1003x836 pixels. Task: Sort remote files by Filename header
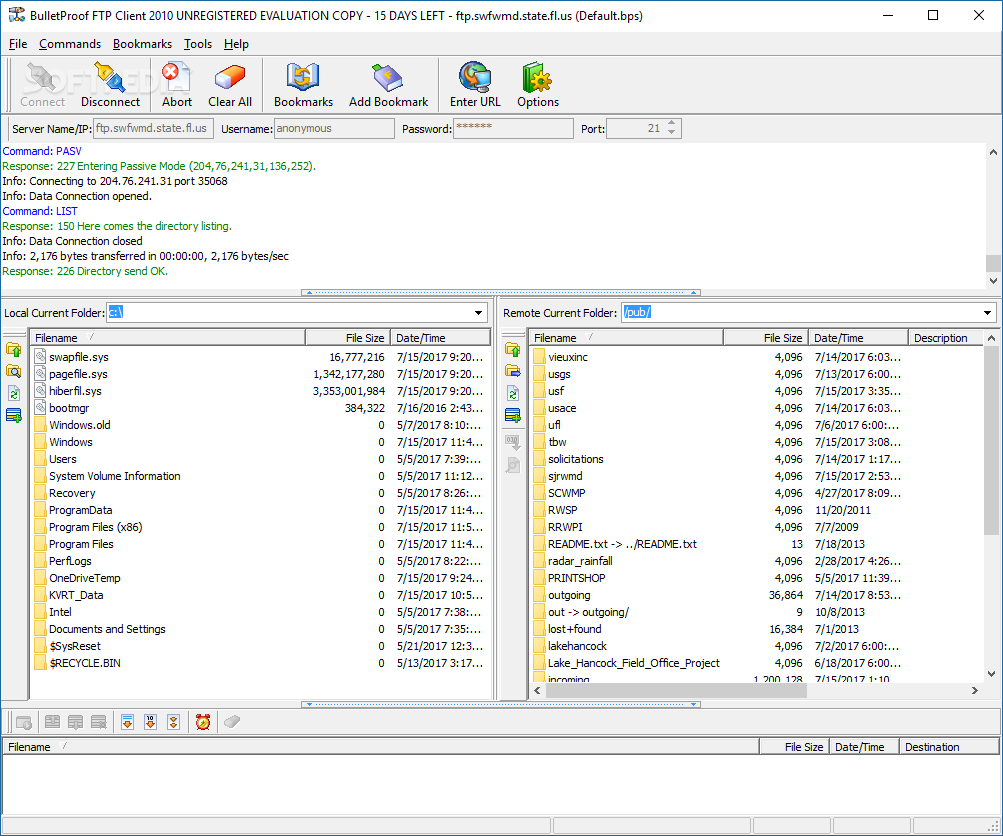click(x=626, y=338)
